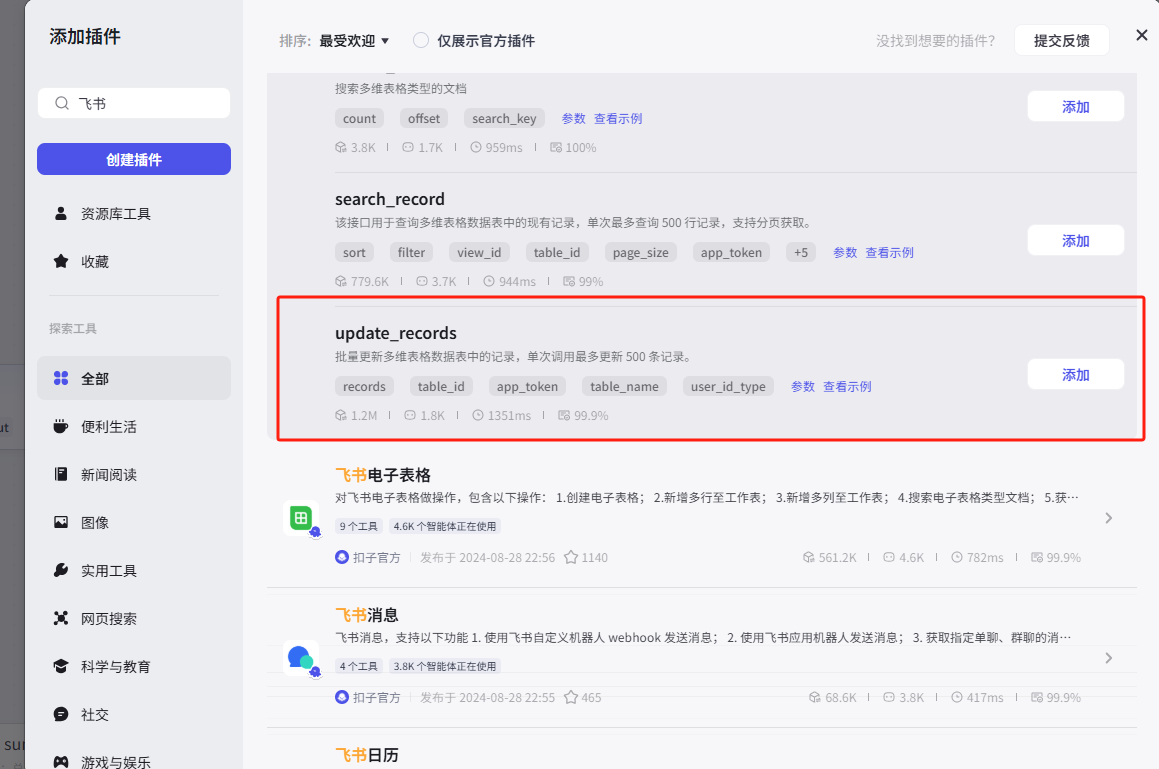Click the 4个工具 badge

click(x=358, y=666)
